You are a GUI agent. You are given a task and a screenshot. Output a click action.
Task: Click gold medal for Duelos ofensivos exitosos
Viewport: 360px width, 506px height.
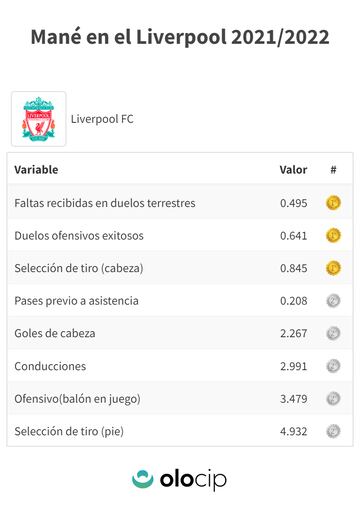pos(333,235)
